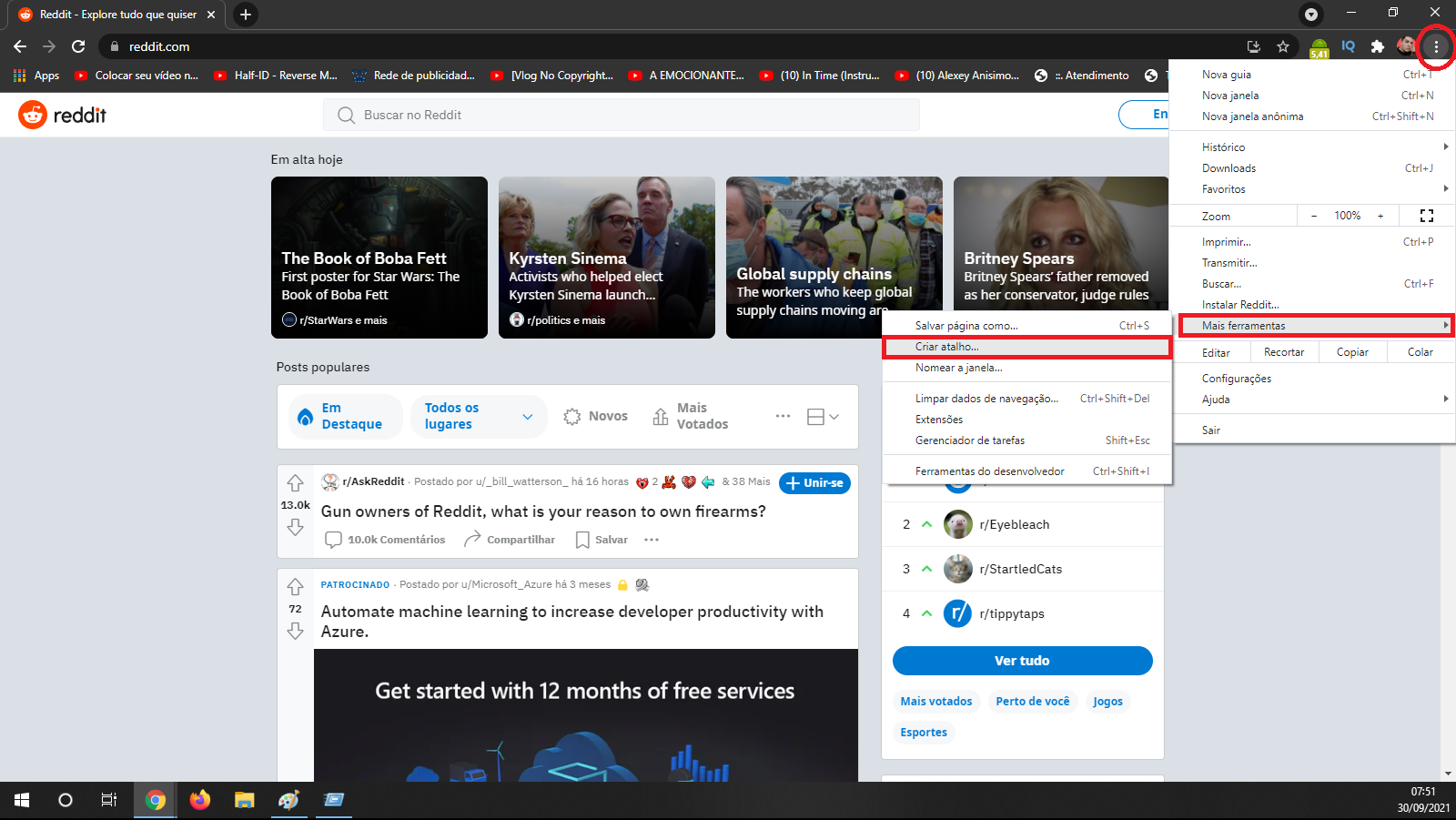Upvote the AskReddit gun owners post

(x=295, y=483)
